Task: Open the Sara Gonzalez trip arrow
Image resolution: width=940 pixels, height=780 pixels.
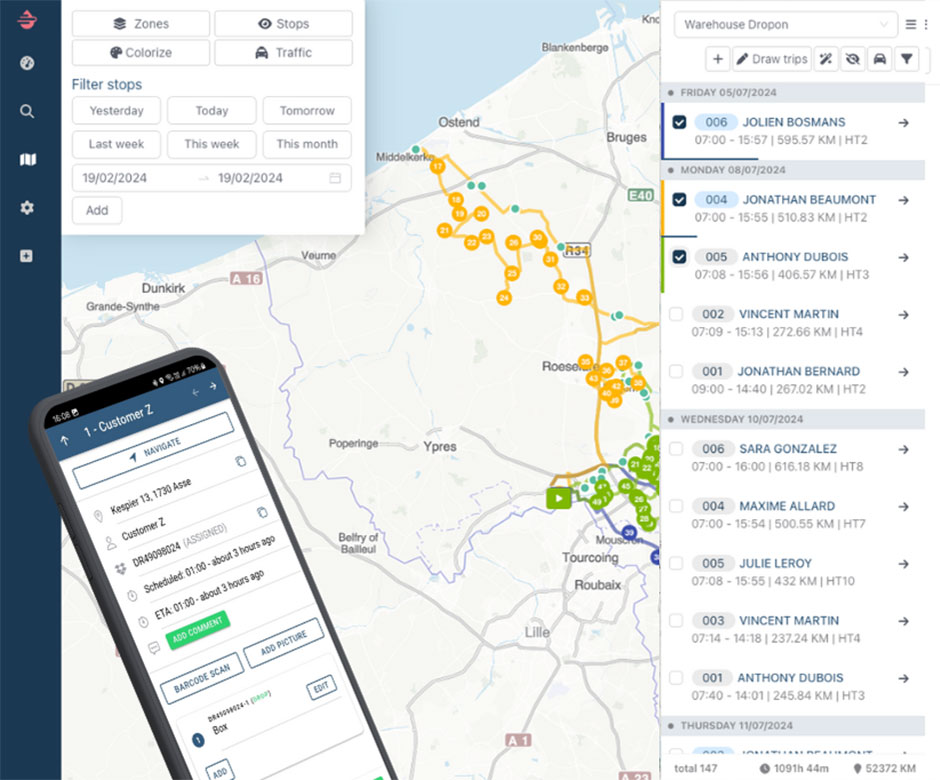Action: (903, 450)
